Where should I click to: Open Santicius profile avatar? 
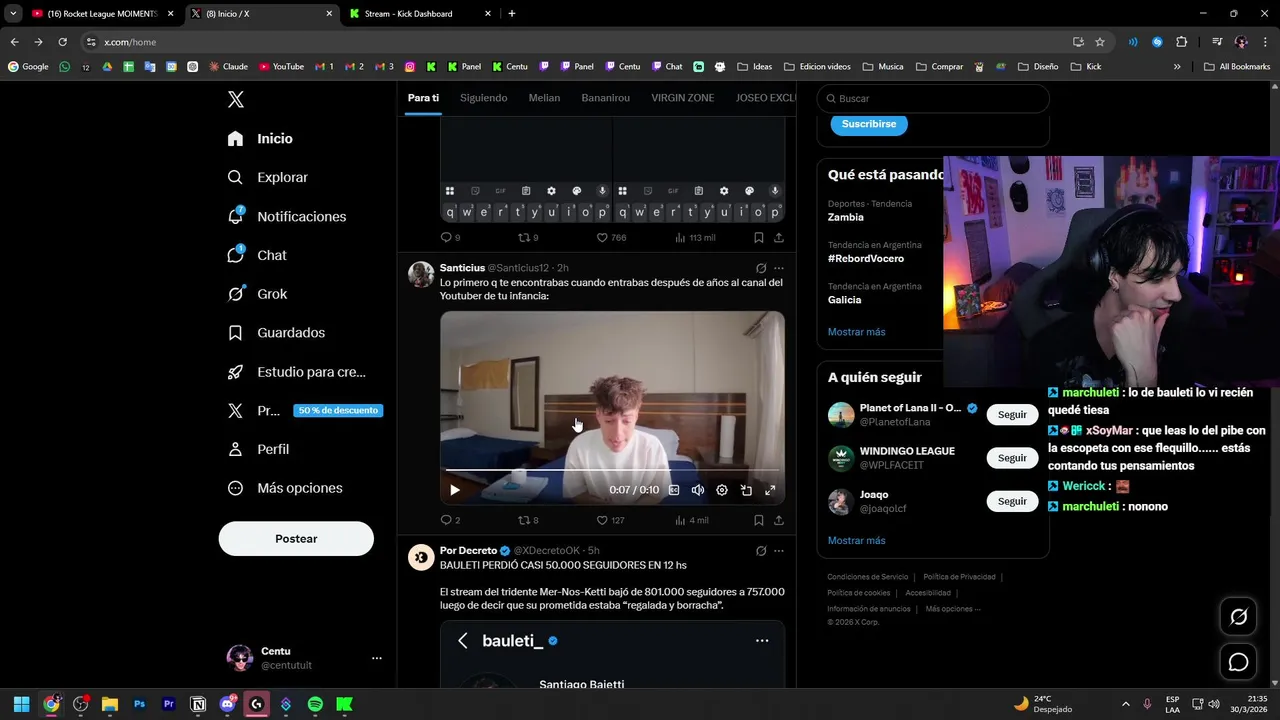point(421,275)
